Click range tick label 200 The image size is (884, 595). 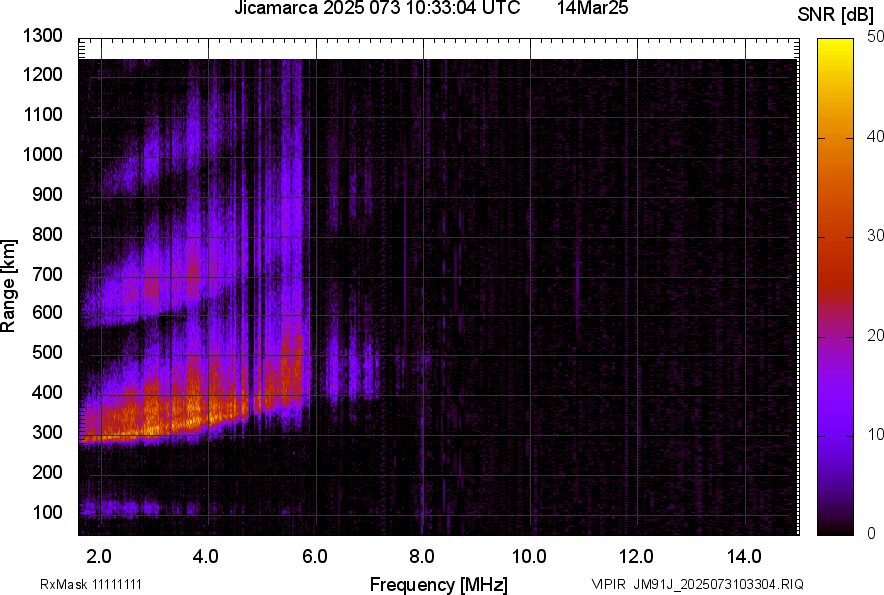47,472
